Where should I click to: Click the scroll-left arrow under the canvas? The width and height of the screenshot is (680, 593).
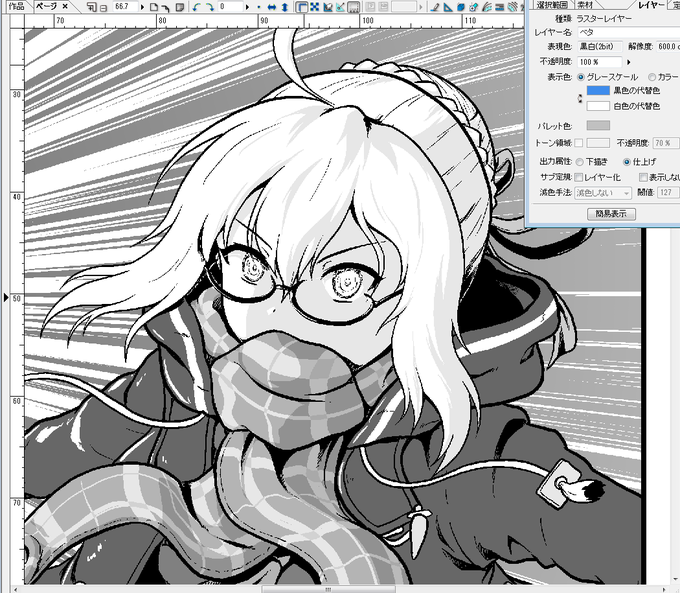tap(16, 589)
